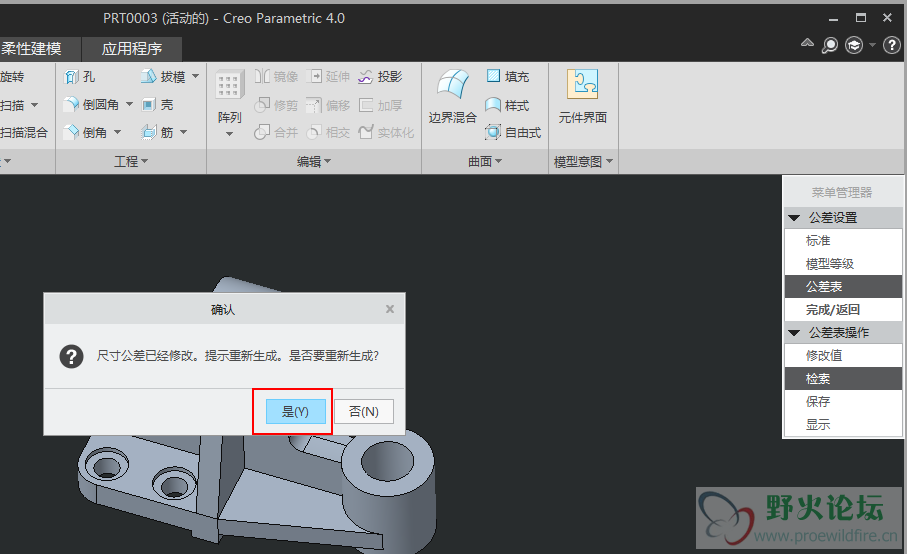Collapse the 公差表操作 menu section
Image resolution: width=907 pixels, height=554 pixels.
(x=794, y=333)
